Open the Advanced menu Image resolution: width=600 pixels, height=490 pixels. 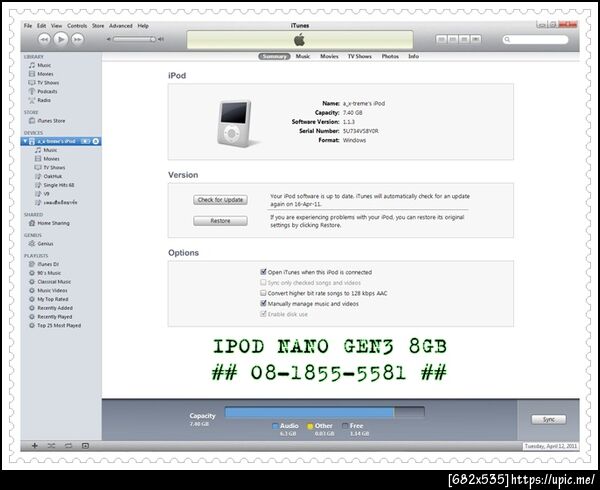(x=121, y=26)
